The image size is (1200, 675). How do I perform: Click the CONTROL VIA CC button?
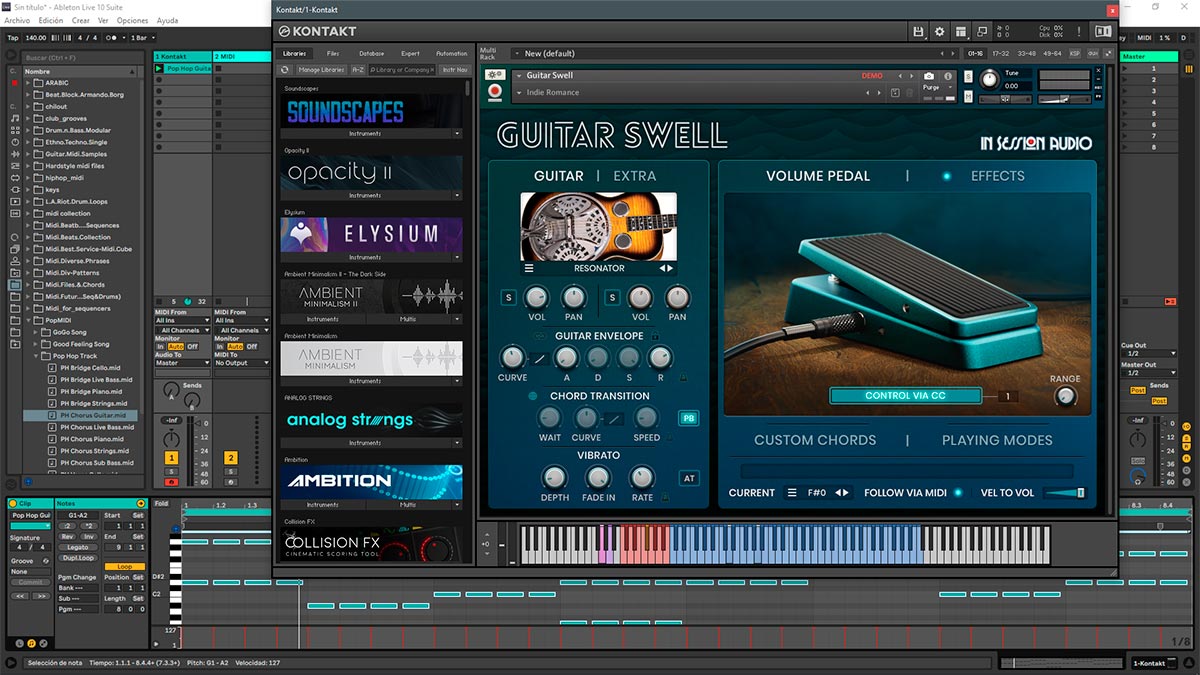(905, 396)
